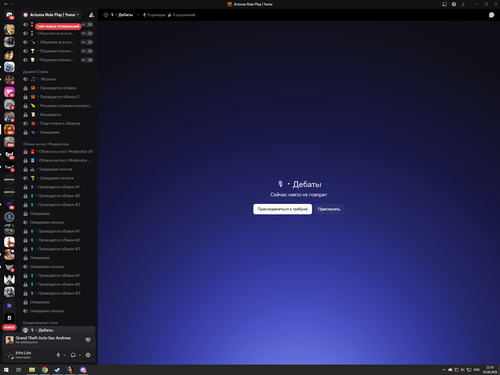500x375 pixels.
Task: Open the taskbar clock and date
Action: pos(490,370)
